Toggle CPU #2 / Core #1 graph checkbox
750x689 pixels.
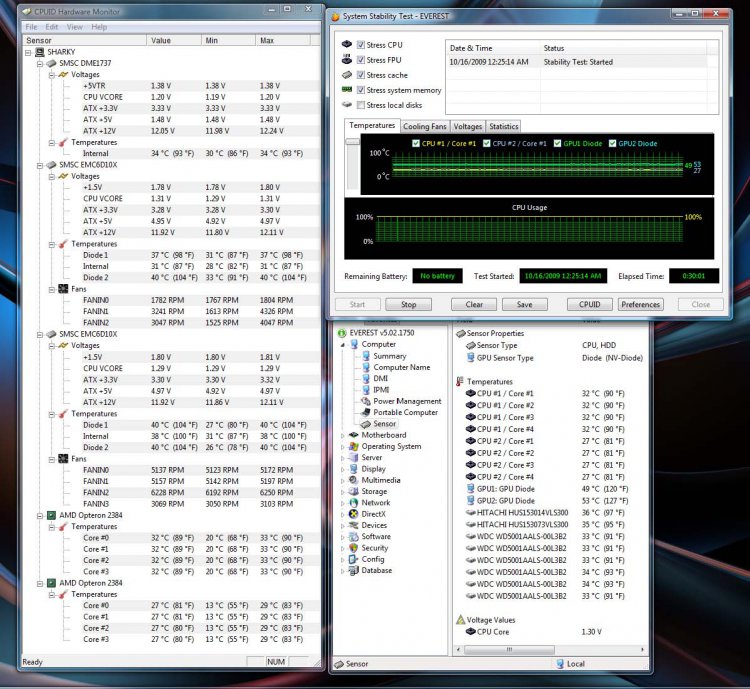pyautogui.click(x=486, y=144)
